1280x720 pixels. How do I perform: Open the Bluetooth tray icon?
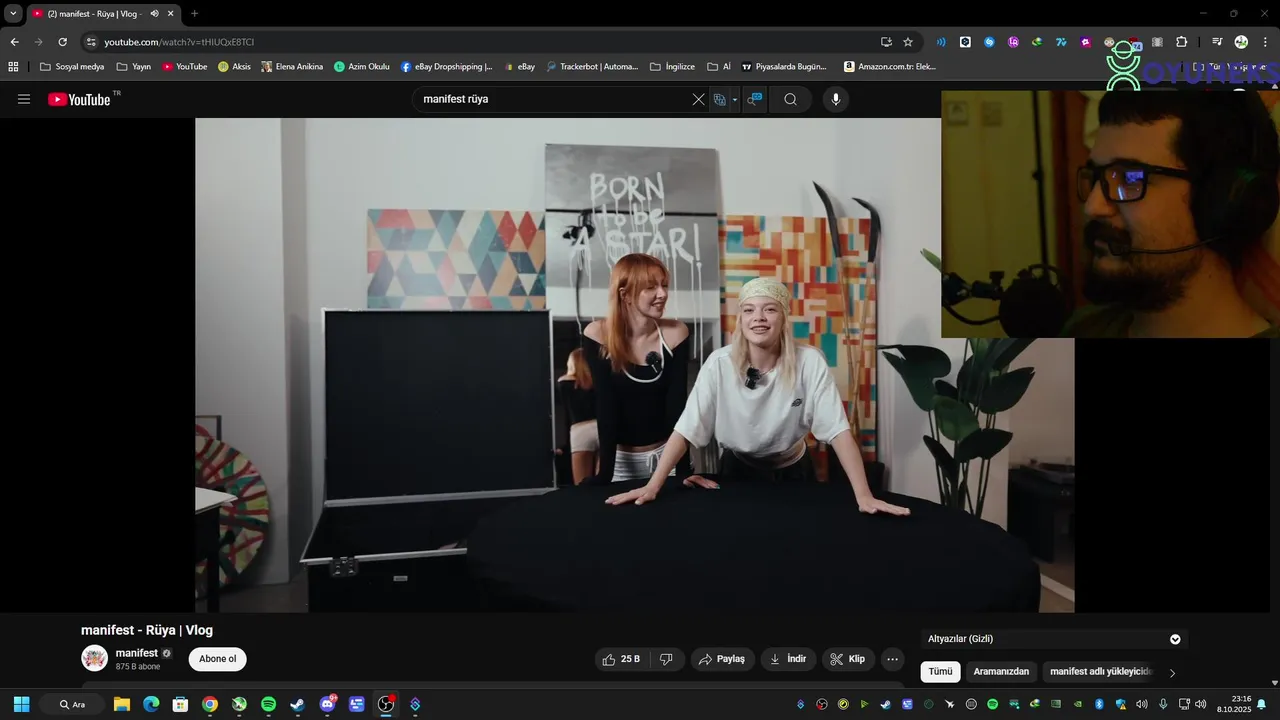pyautogui.click(x=1098, y=704)
